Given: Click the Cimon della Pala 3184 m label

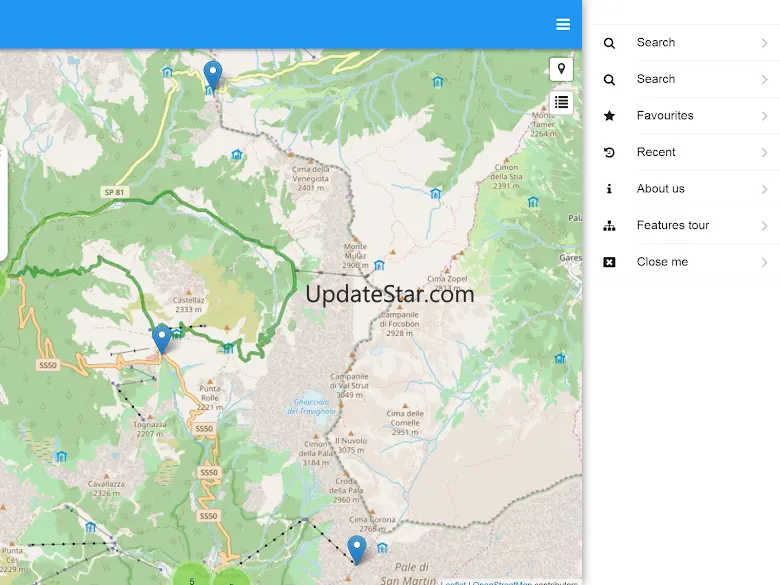Looking at the screenshot, I should [316, 453].
